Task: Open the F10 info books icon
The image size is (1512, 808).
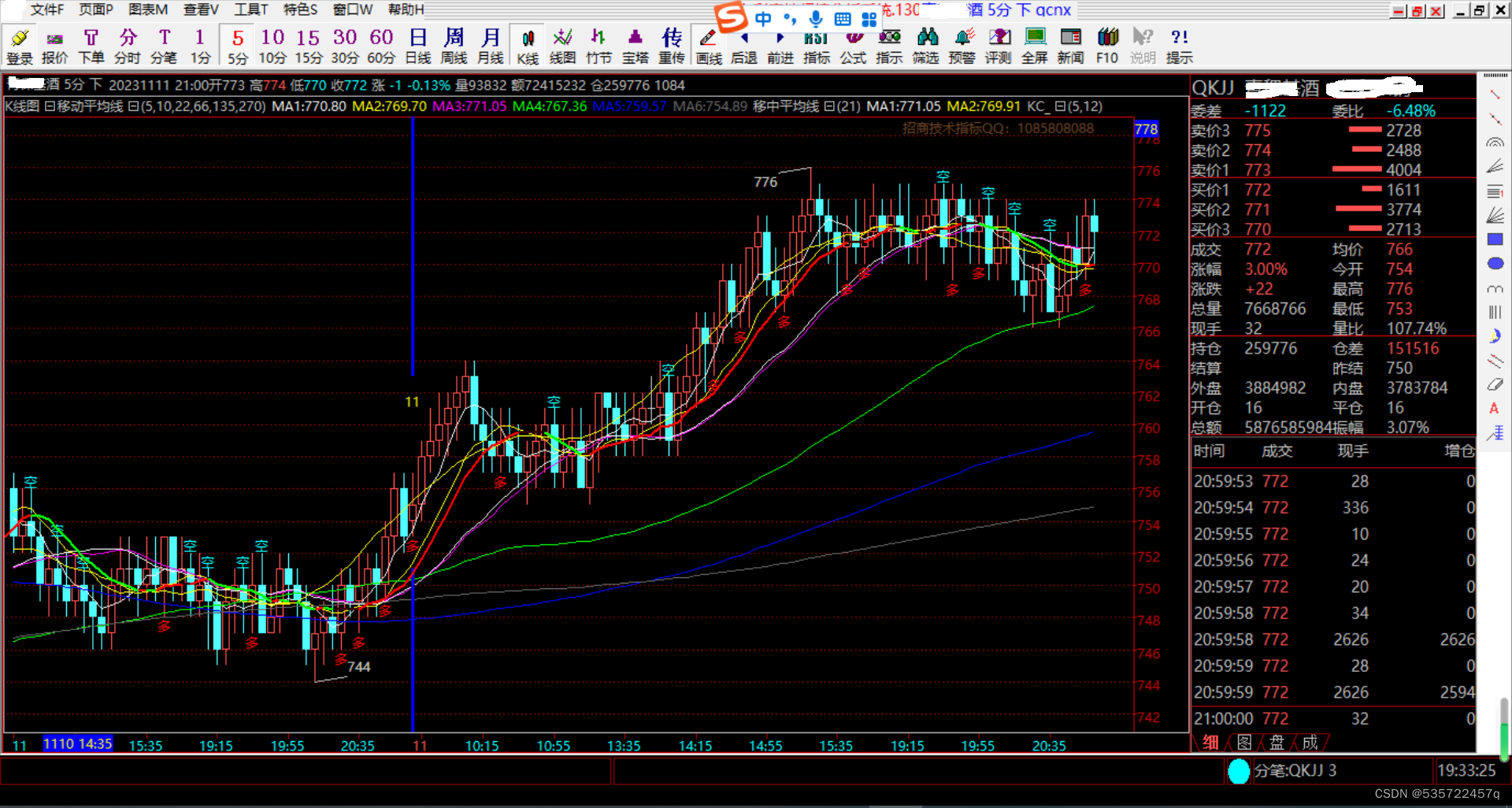Action: point(1107,46)
